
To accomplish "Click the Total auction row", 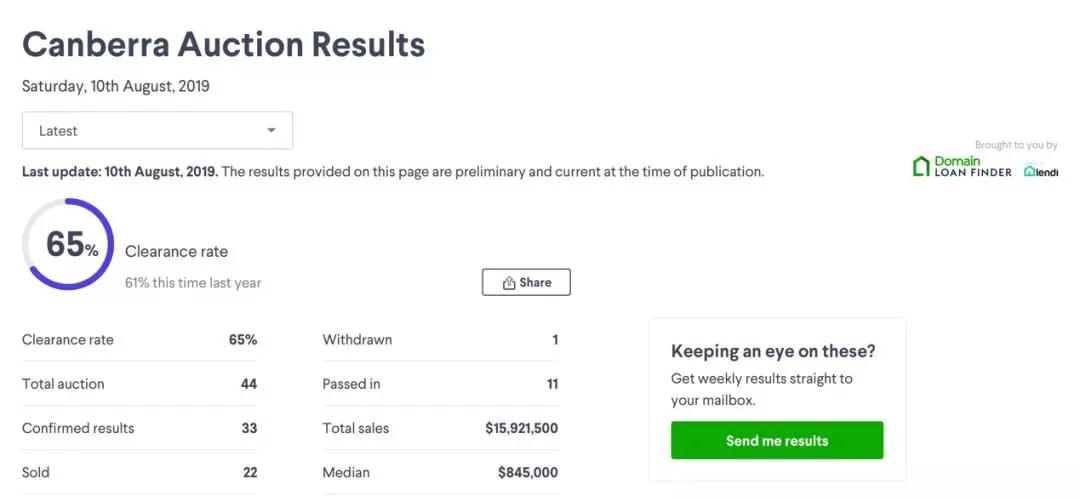I will (x=139, y=384).
